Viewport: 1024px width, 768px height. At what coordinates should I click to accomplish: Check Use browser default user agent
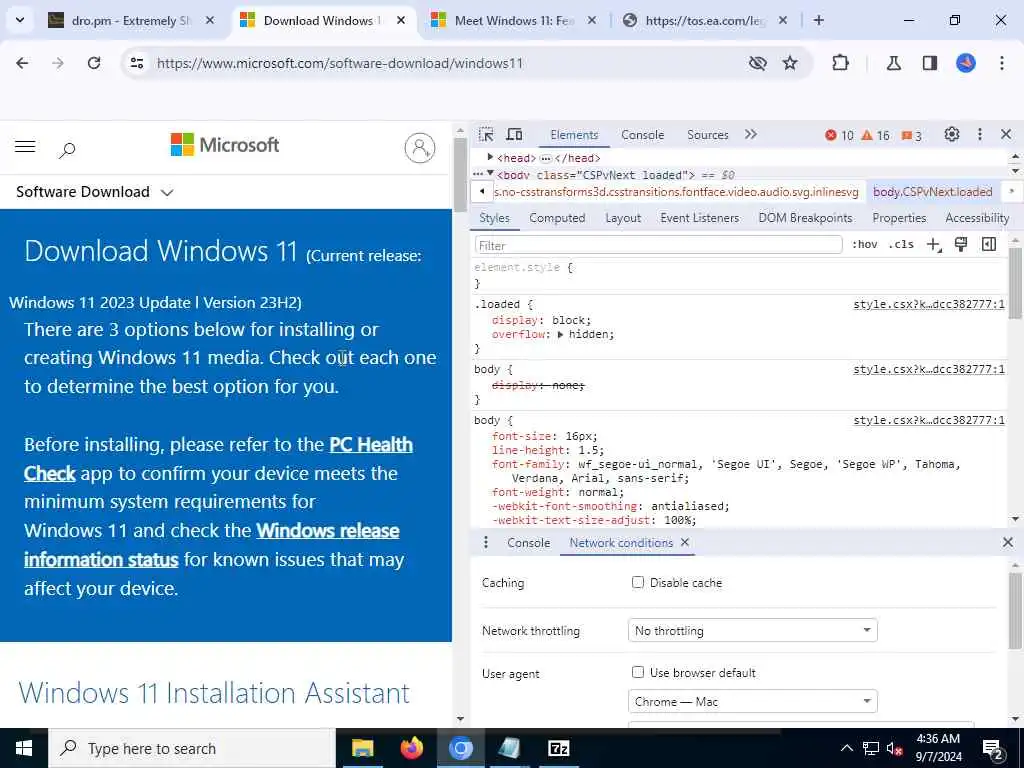(x=638, y=672)
